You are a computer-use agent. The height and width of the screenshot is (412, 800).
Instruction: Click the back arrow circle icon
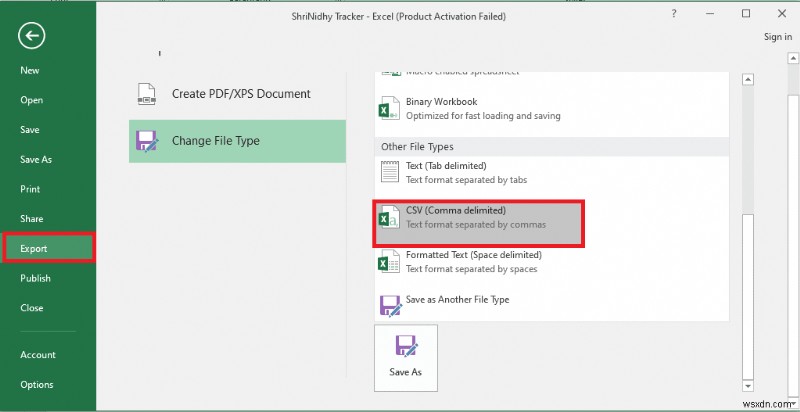coord(33,37)
